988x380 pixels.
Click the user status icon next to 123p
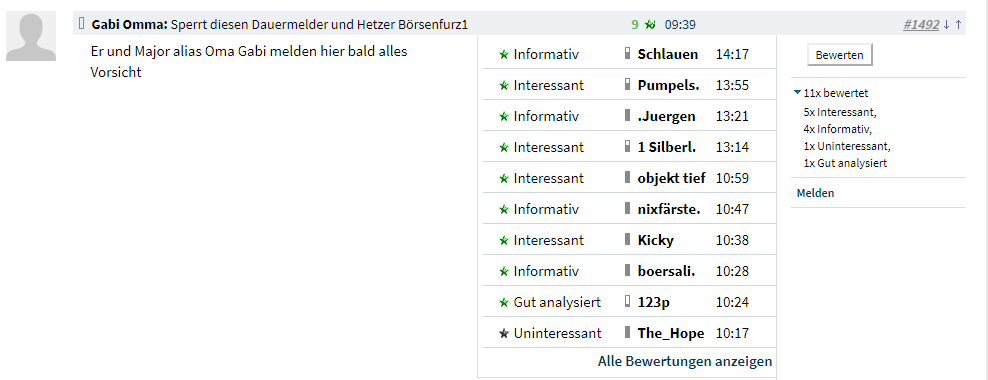pyautogui.click(x=627, y=302)
